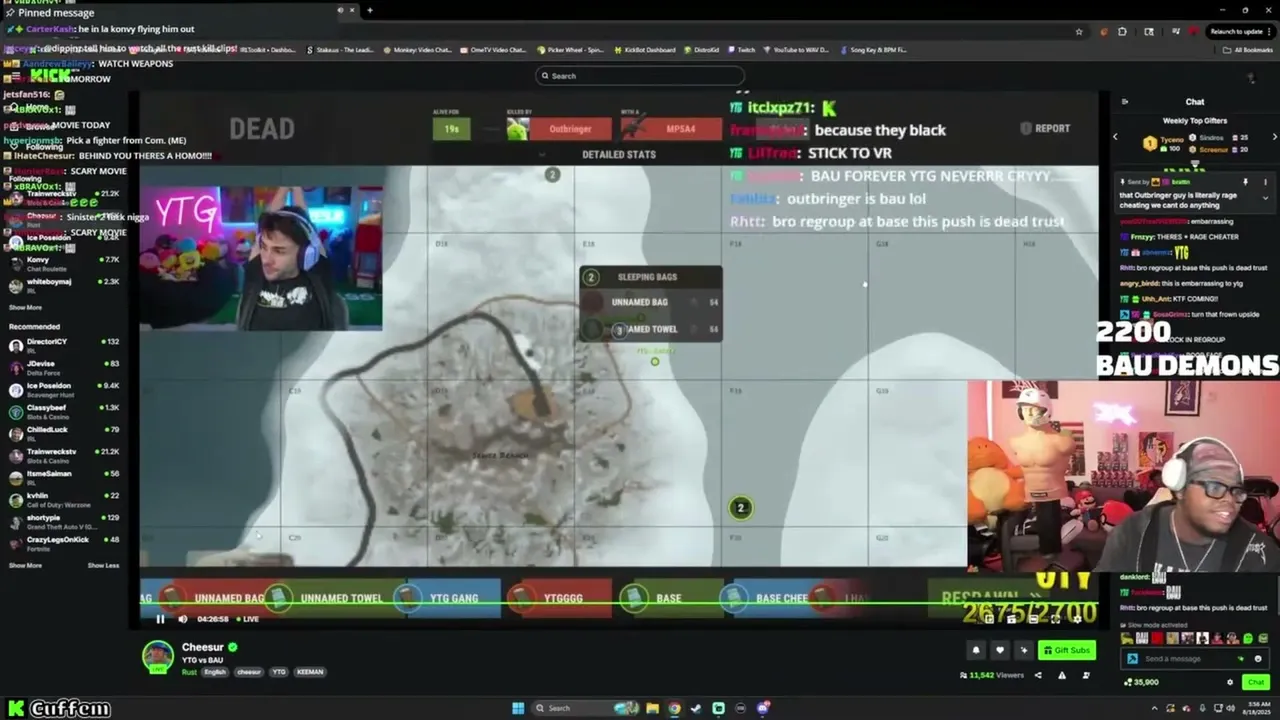Mute the stream volume speaker icon
This screenshot has width=1280, height=720.
tap(183, 619)
